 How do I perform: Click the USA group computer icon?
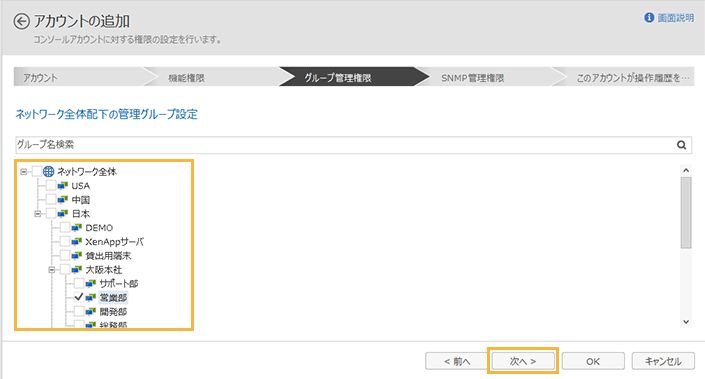pos(62,186)
